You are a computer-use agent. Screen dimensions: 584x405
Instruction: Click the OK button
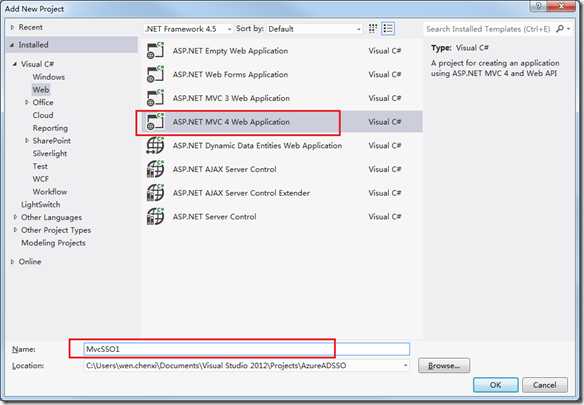[x=495, y=385]
